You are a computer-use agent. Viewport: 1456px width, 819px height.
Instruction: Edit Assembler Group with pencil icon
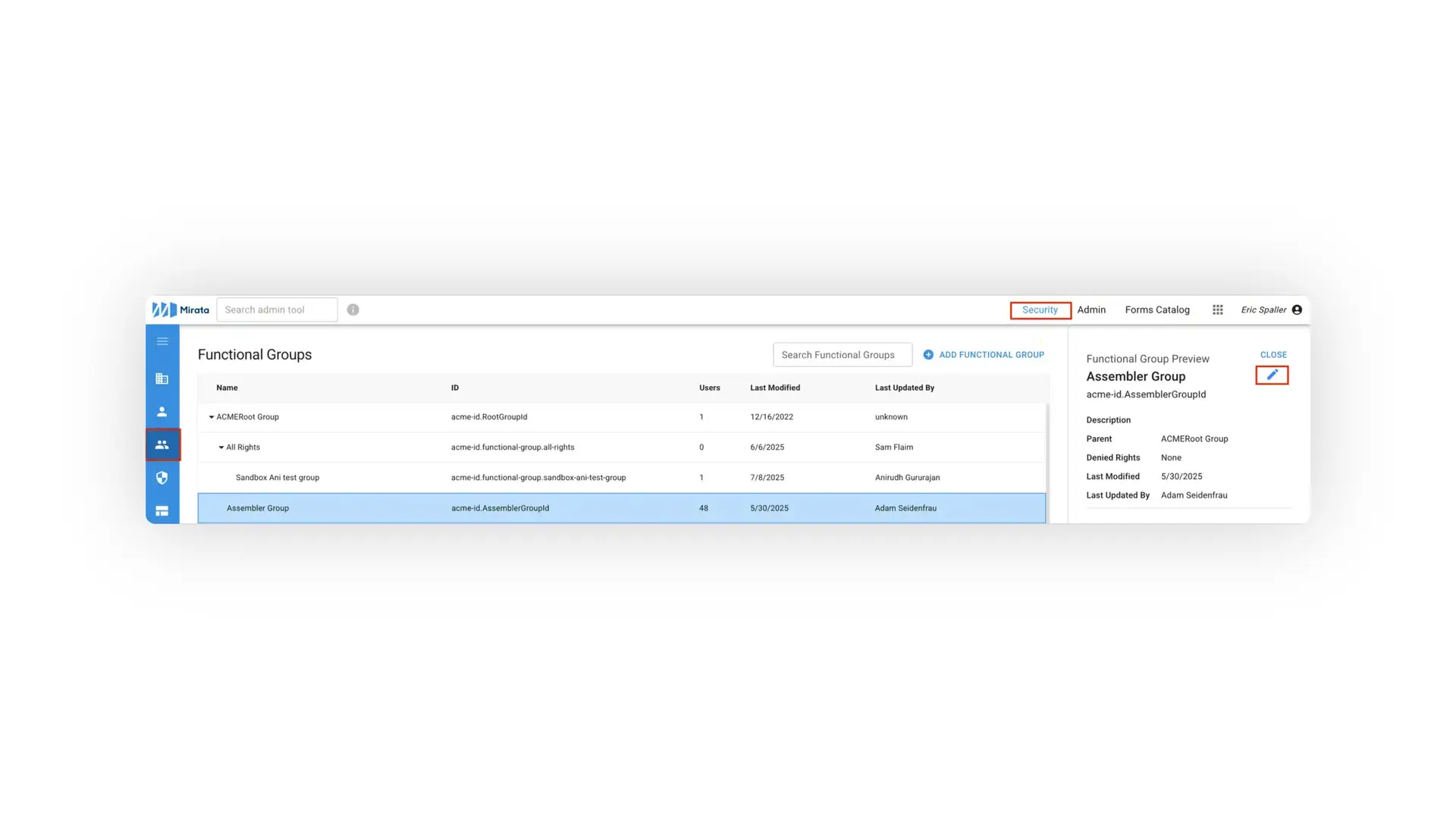coord(1272,375)
